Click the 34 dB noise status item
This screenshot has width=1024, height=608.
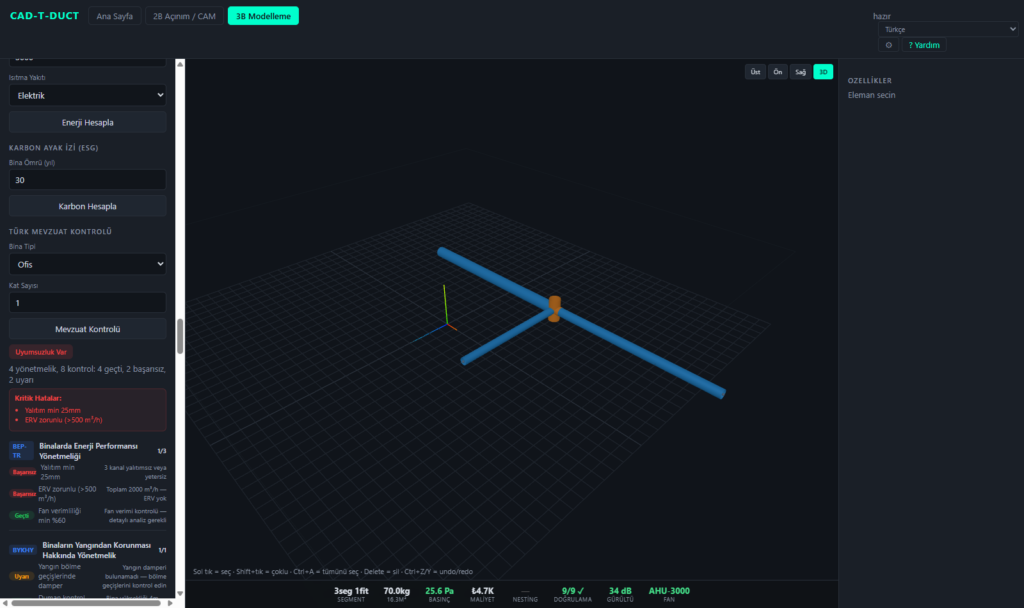620,594
